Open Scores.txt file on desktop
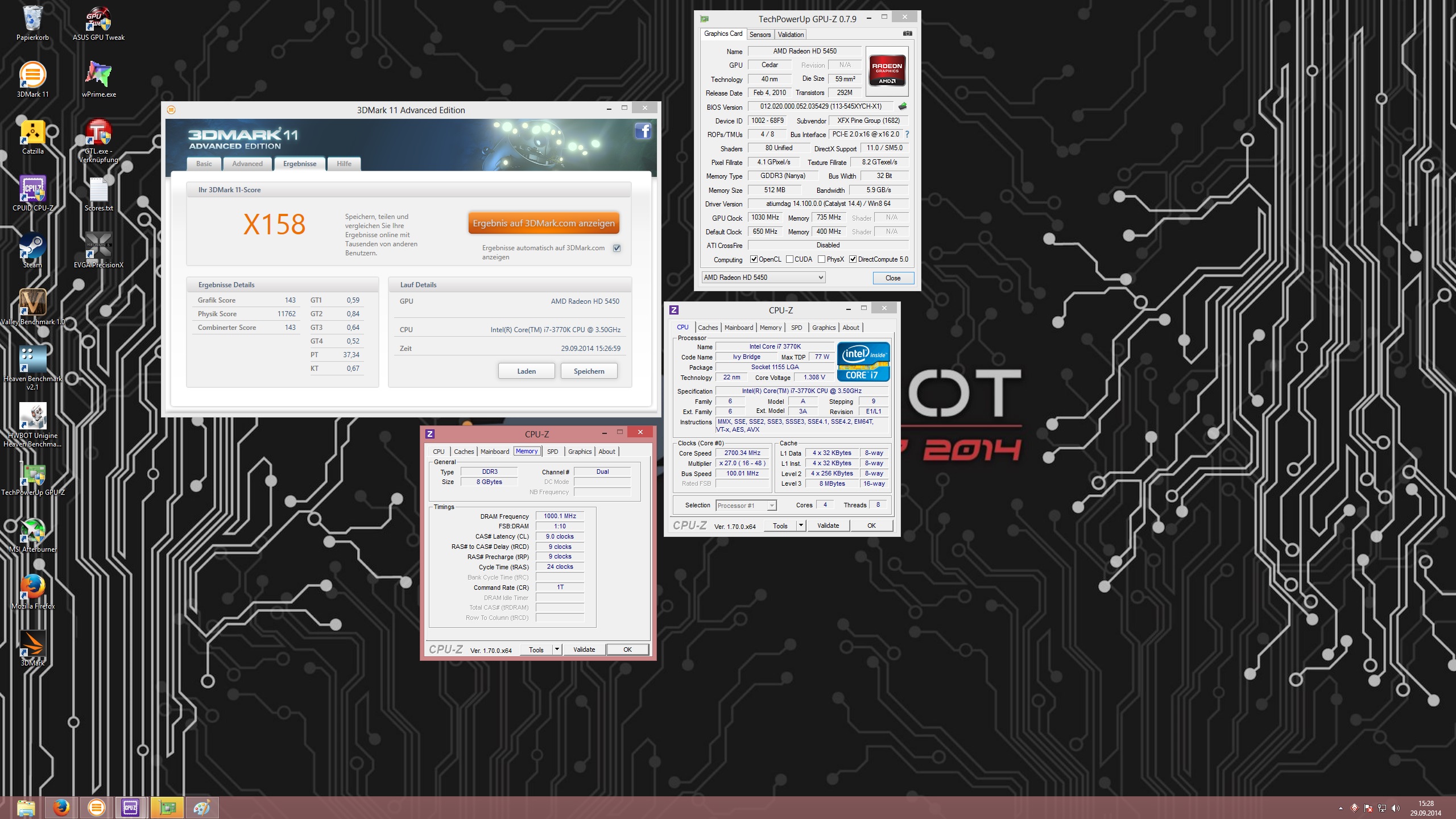The image size is (1456, 819). click(98, 193)
